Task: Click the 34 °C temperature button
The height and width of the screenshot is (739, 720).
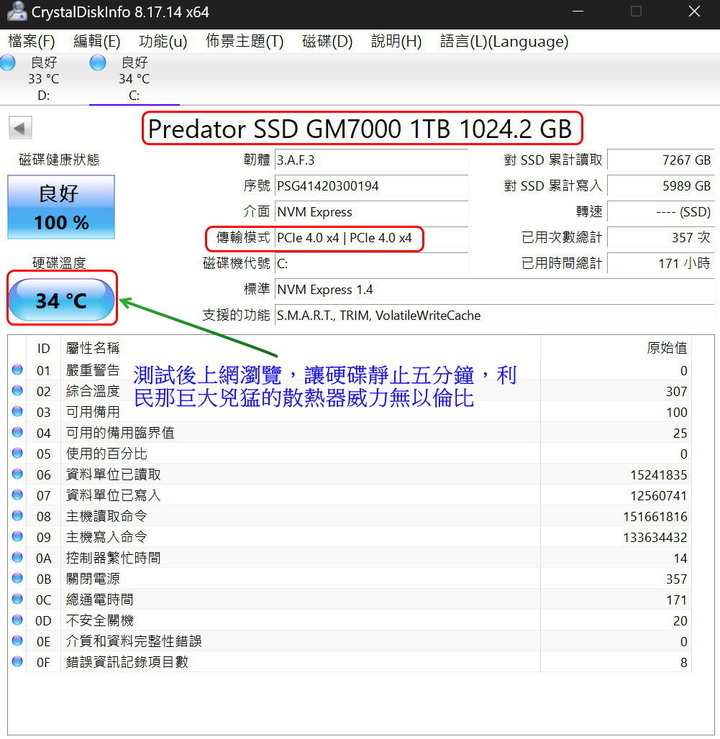Action: pyautogui.click(x=62, y=300)
